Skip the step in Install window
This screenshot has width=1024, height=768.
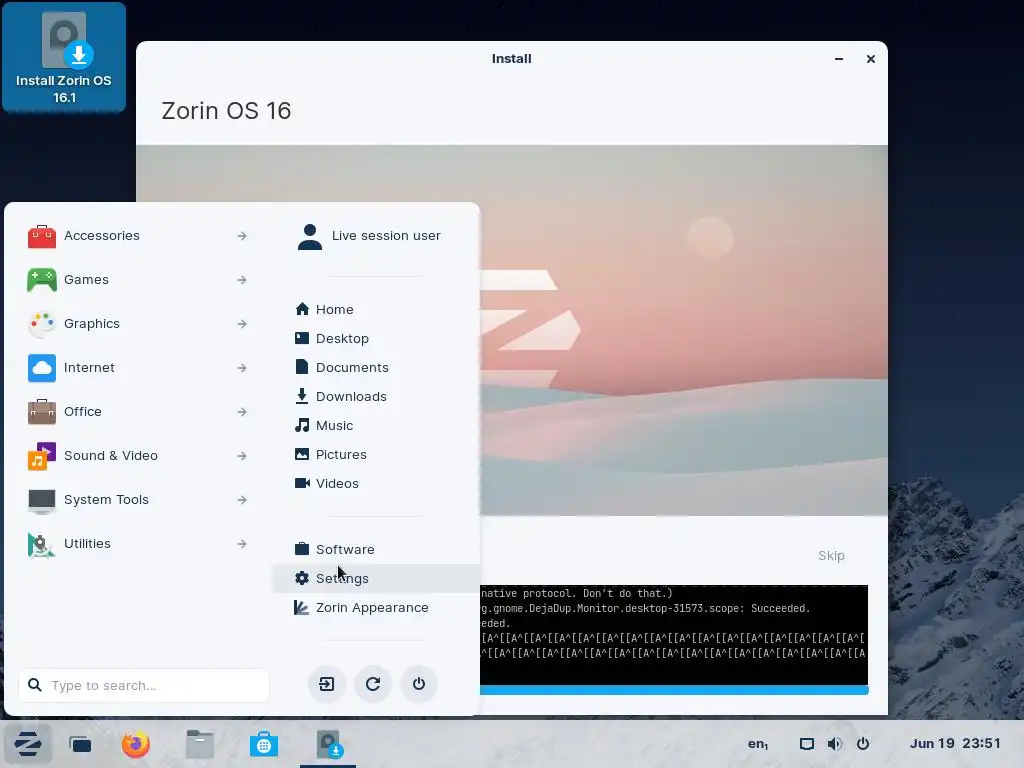pos(831,556)
